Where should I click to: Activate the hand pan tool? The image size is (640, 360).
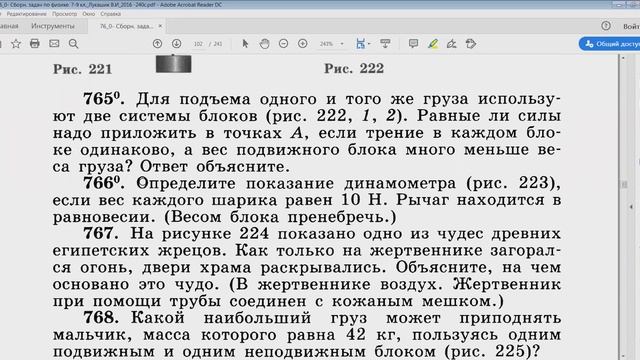click(x=264, y=44)
